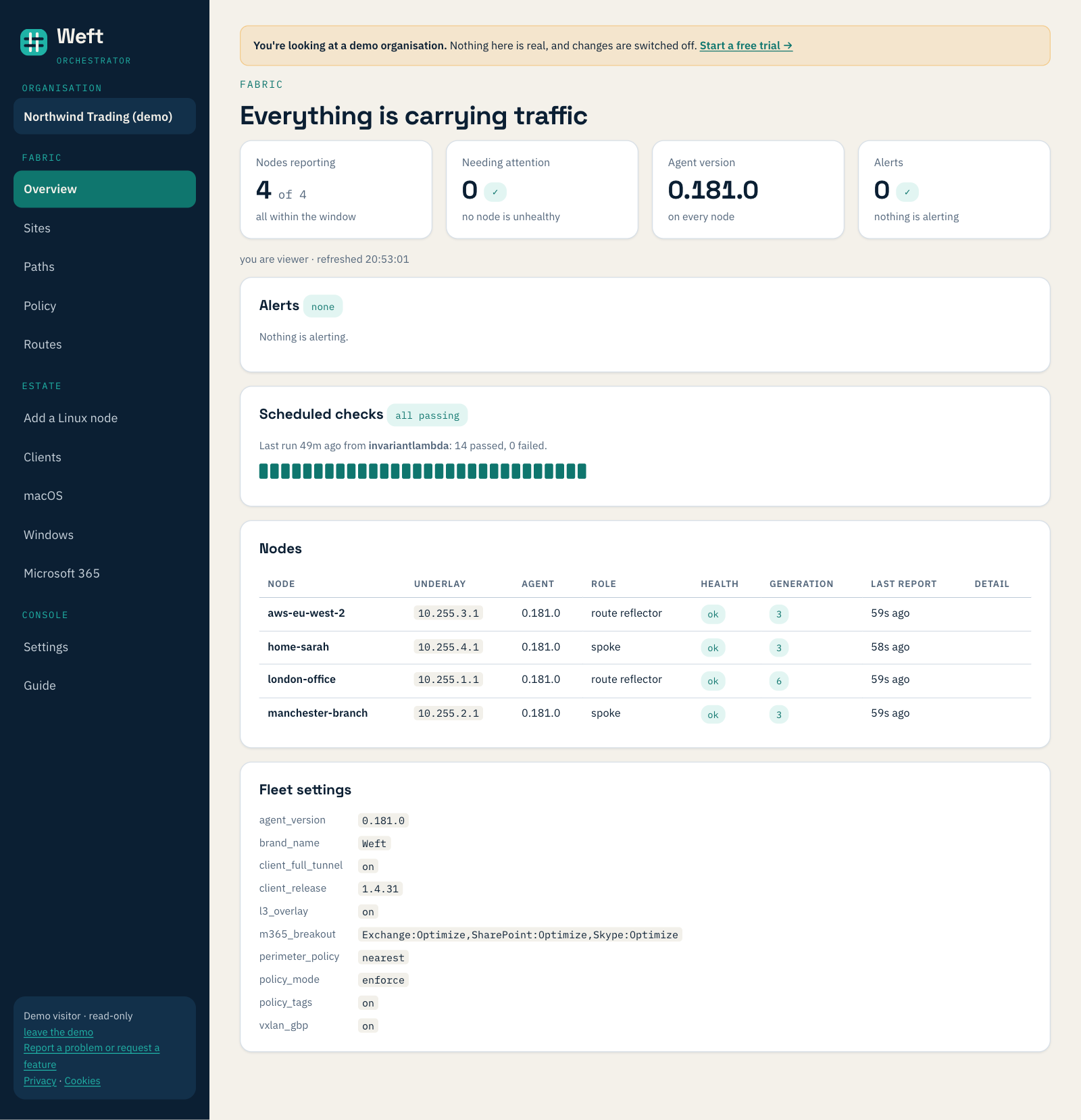Click the Agent version 0.181.0 card
This screenshot has width=1081, height=1120.
[x=748, y=190]
